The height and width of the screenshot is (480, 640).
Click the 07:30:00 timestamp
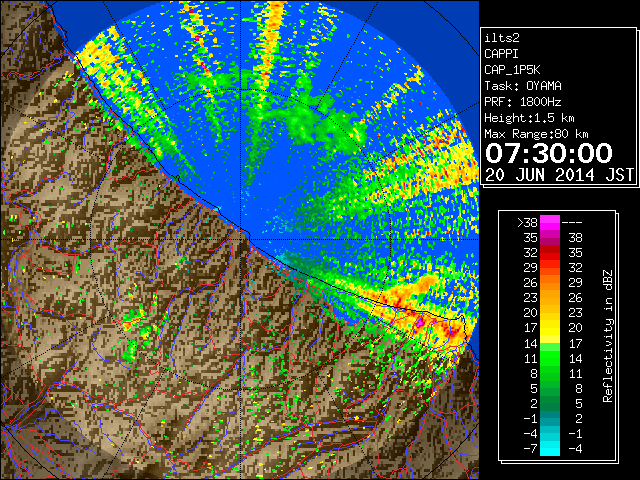[549, 153]
